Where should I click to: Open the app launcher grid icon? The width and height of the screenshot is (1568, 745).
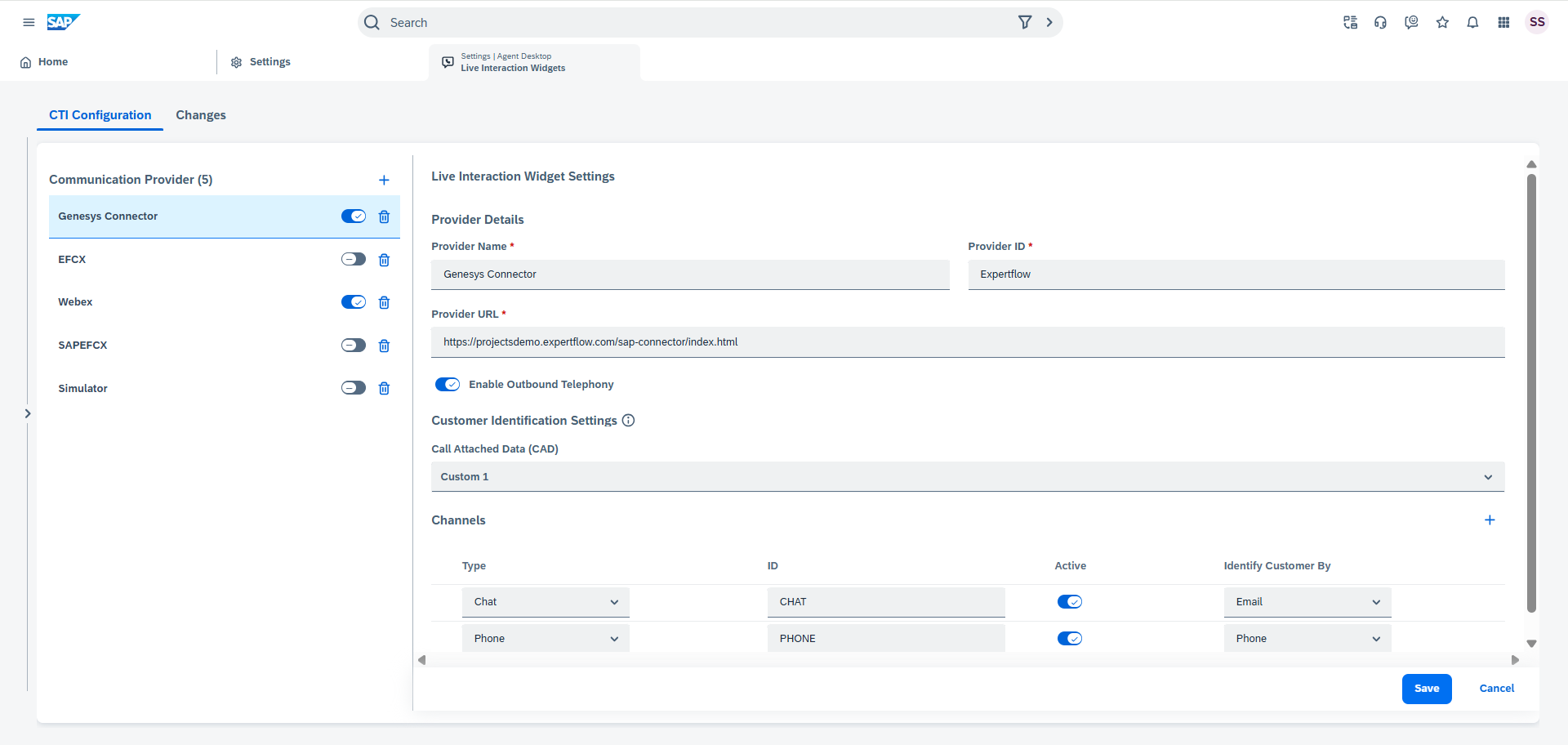1503,23
